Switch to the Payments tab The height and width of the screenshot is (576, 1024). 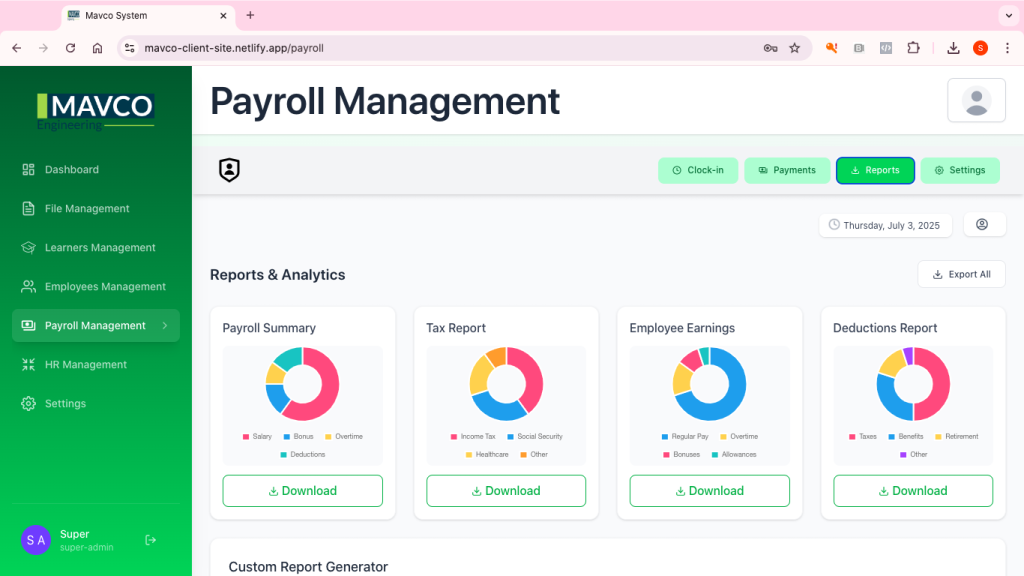[x=787, y=170]
